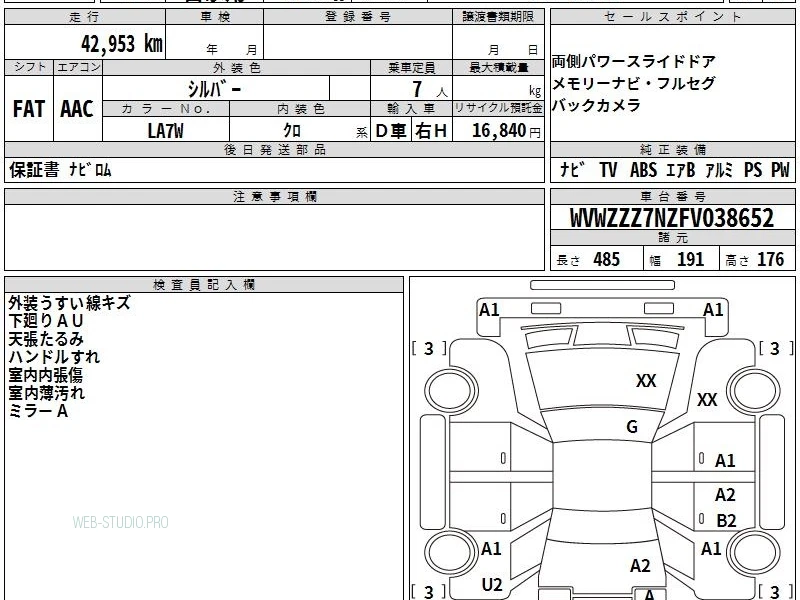Click the 車台番号 header
Screen dimensions: 800x600
tap(673, 196)
